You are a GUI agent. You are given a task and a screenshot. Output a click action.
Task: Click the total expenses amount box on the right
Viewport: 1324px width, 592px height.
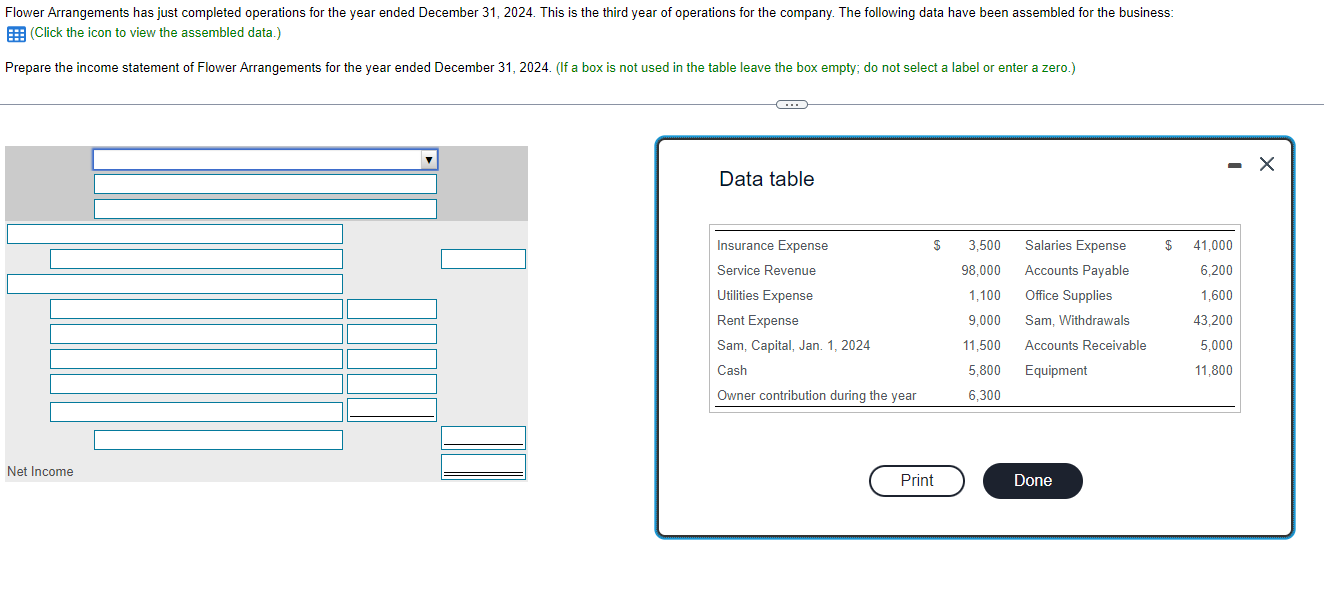(483, 437)
